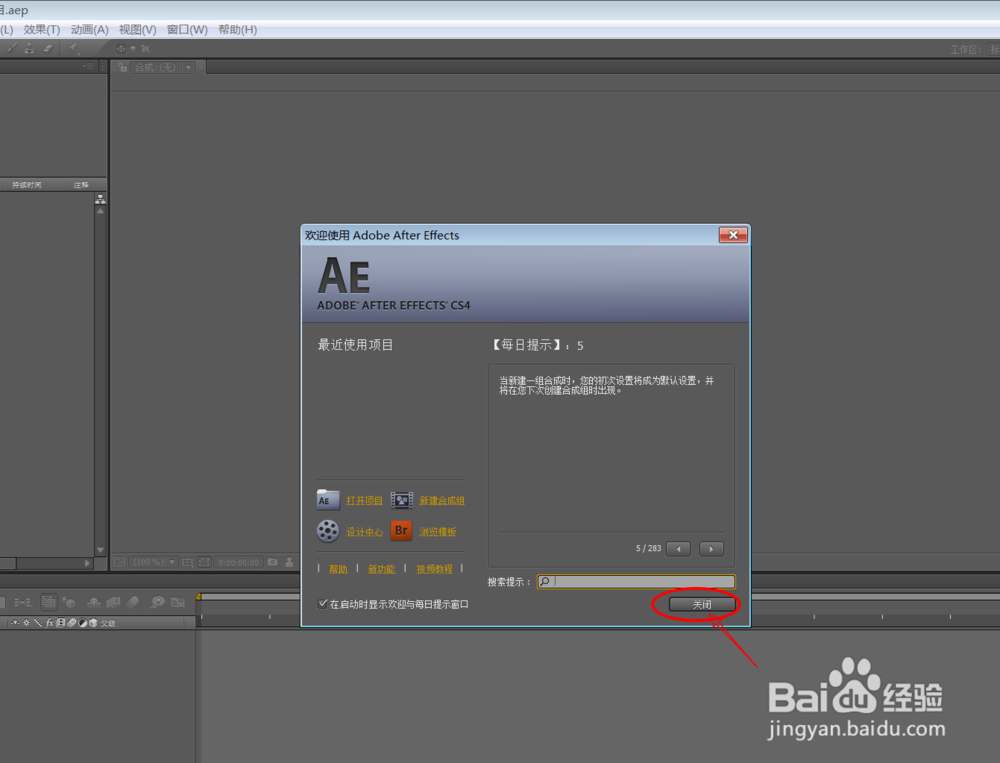Click the composition mini-flowchart icon in timeline
This screenshot has width=1000, height=763.
click(x=23, y=602)
